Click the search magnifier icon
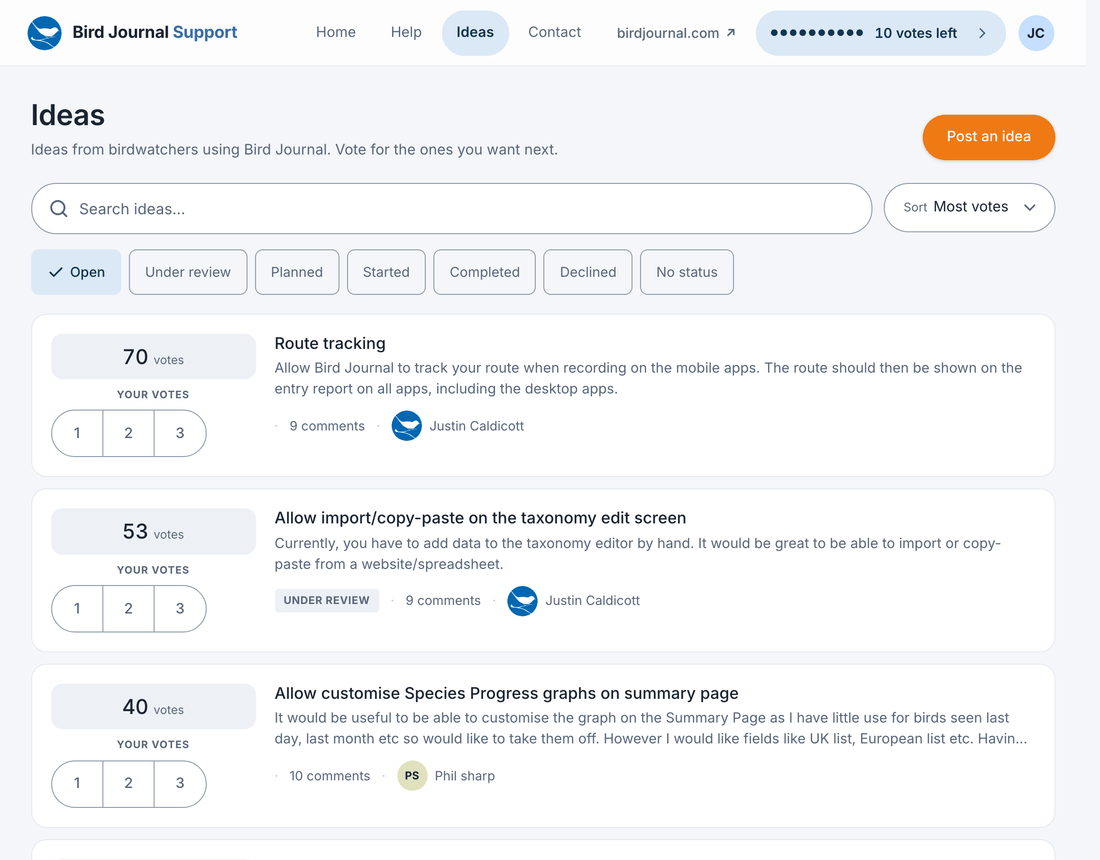The width and height of the screenshot is (1100, 860). (x=59, y=209)
